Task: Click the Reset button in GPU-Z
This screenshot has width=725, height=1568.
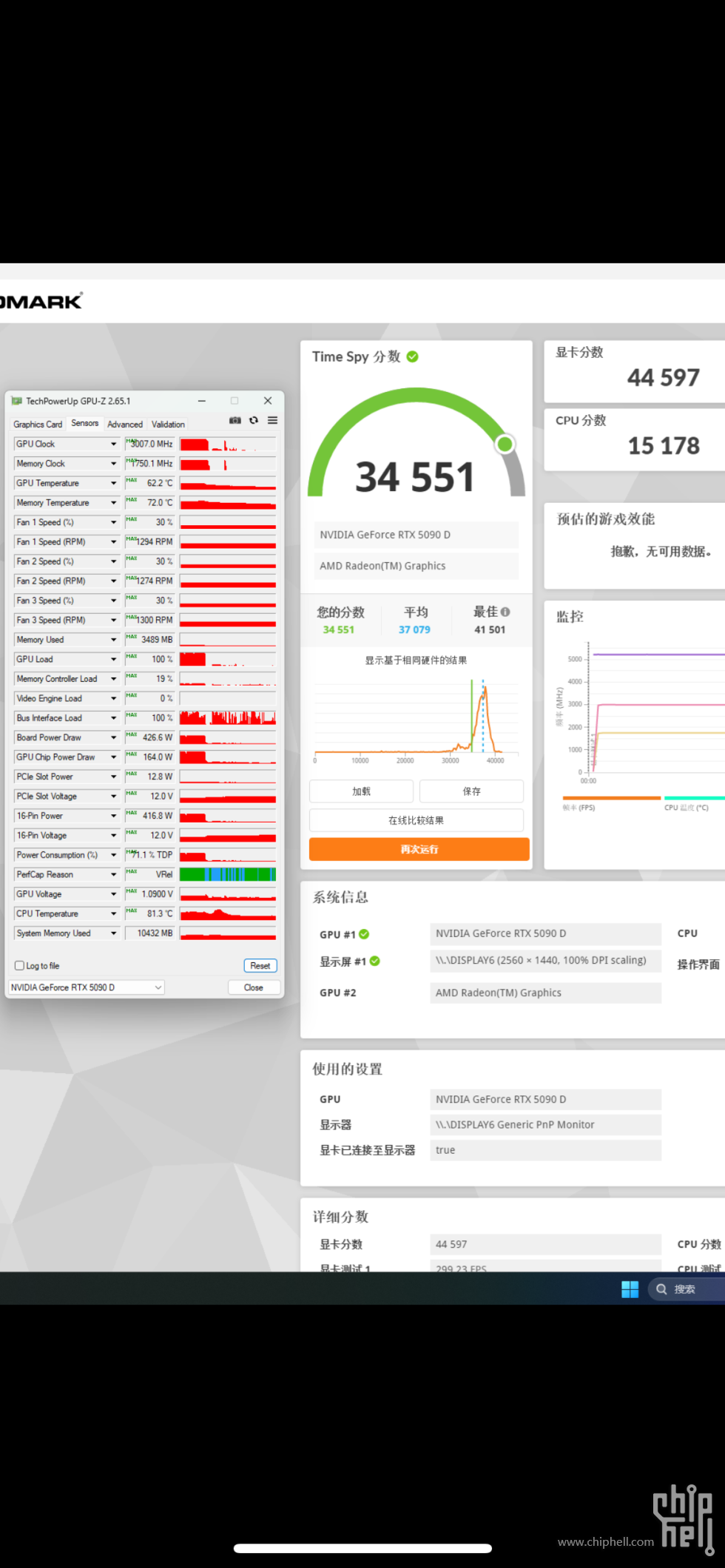Action: pos(260,966)
